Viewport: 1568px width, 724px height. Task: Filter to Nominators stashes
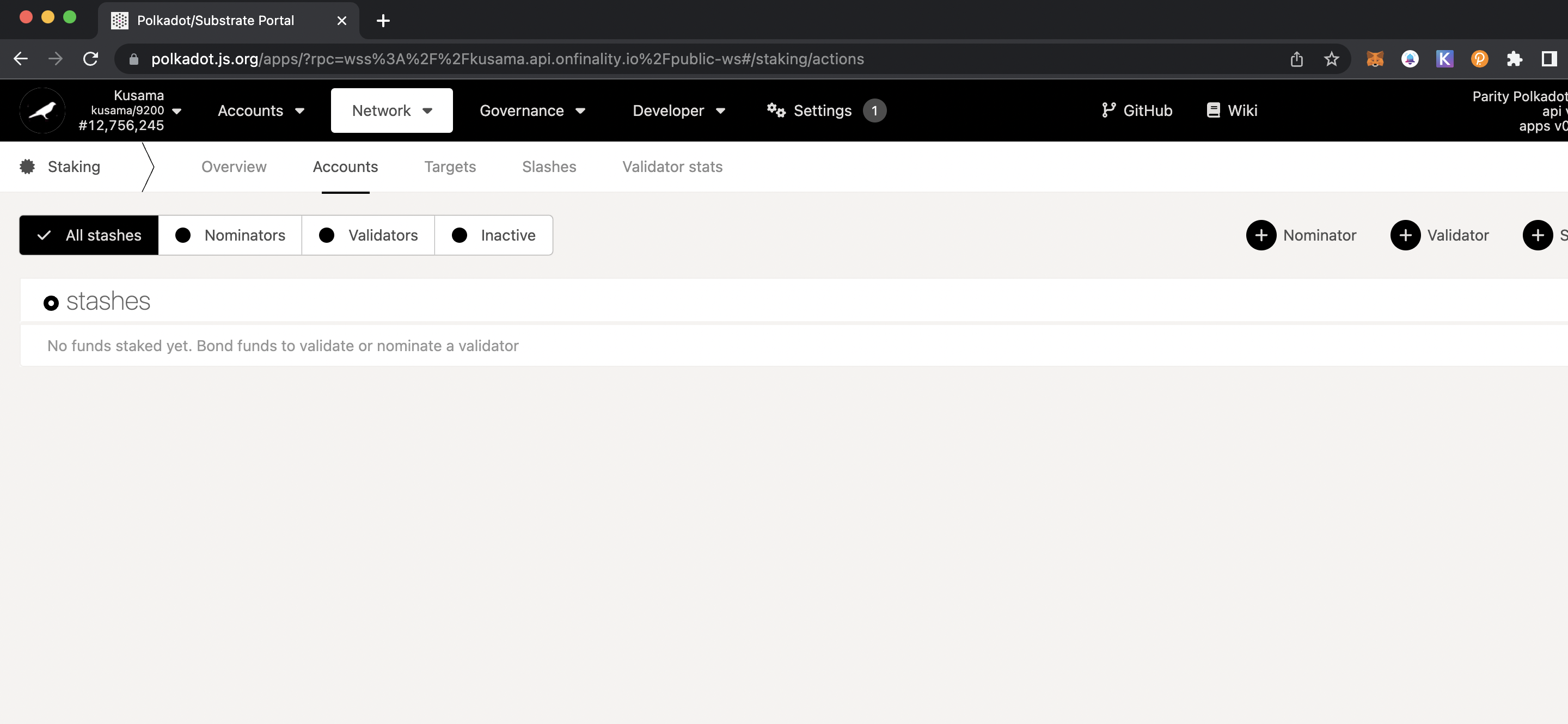pos(230,235)
